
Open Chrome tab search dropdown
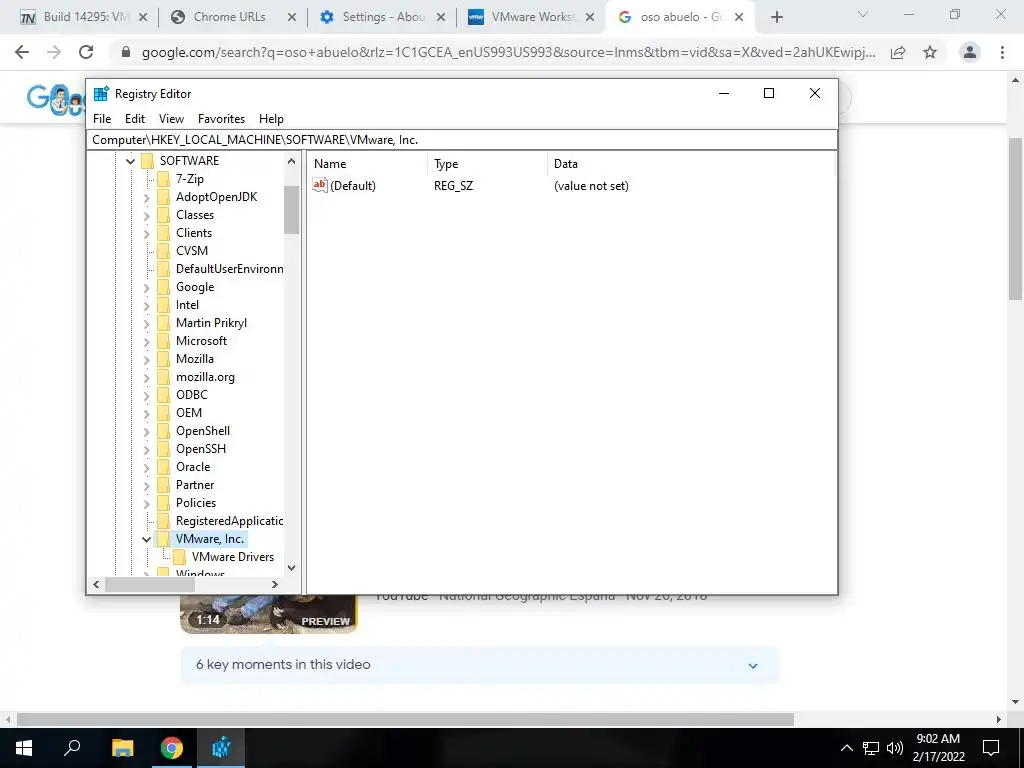pyautogui.click(x=863, y=14)
